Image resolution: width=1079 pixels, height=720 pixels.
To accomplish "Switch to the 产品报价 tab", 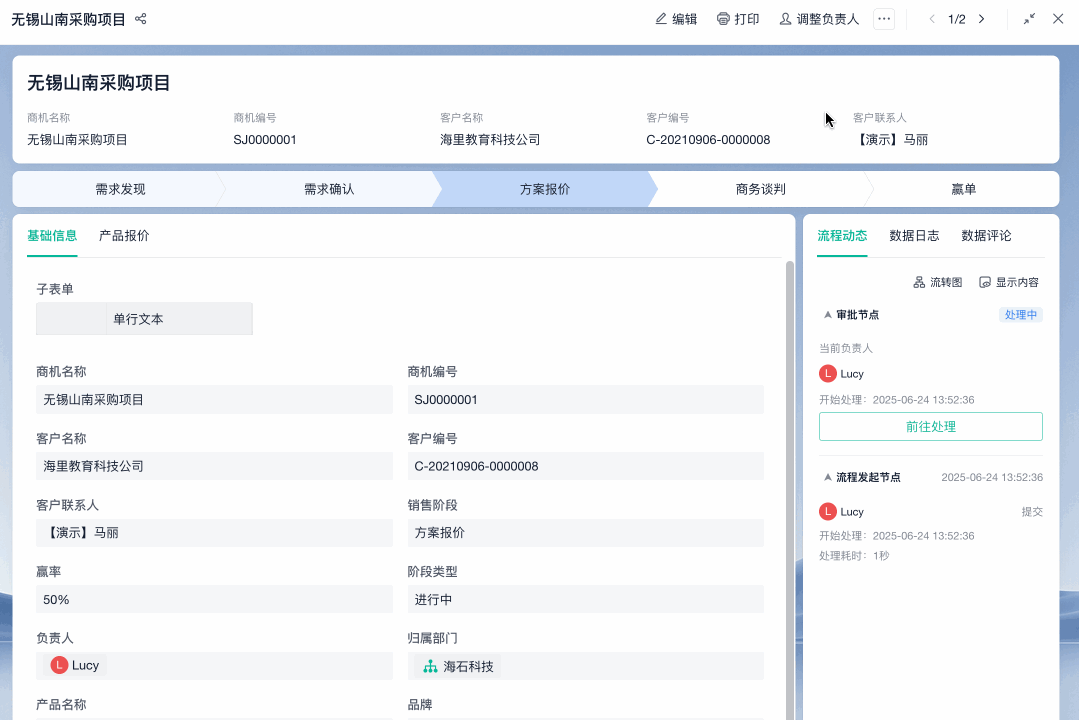I will click(x=124, y=236).
